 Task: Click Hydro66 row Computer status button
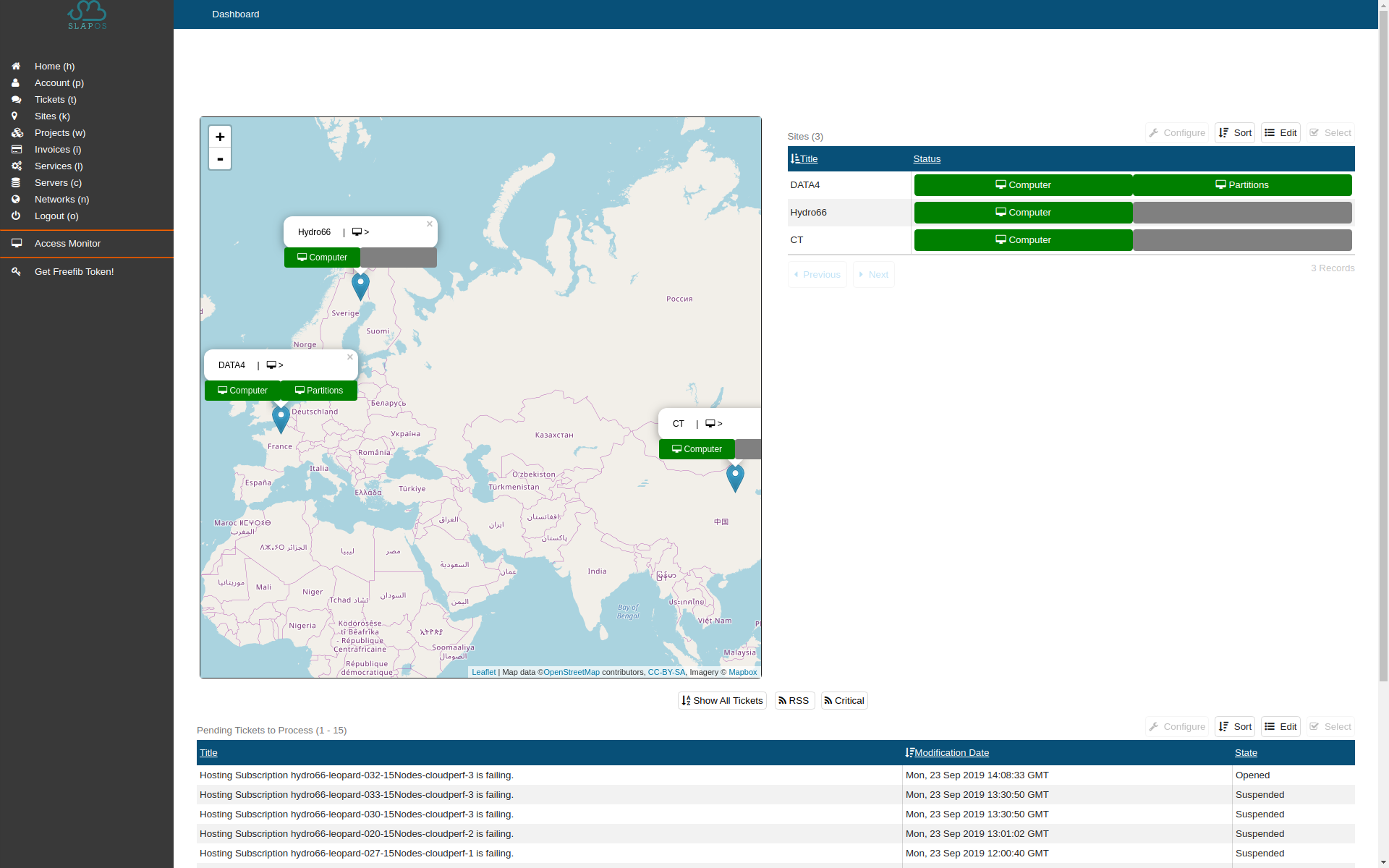(1023, 213)
